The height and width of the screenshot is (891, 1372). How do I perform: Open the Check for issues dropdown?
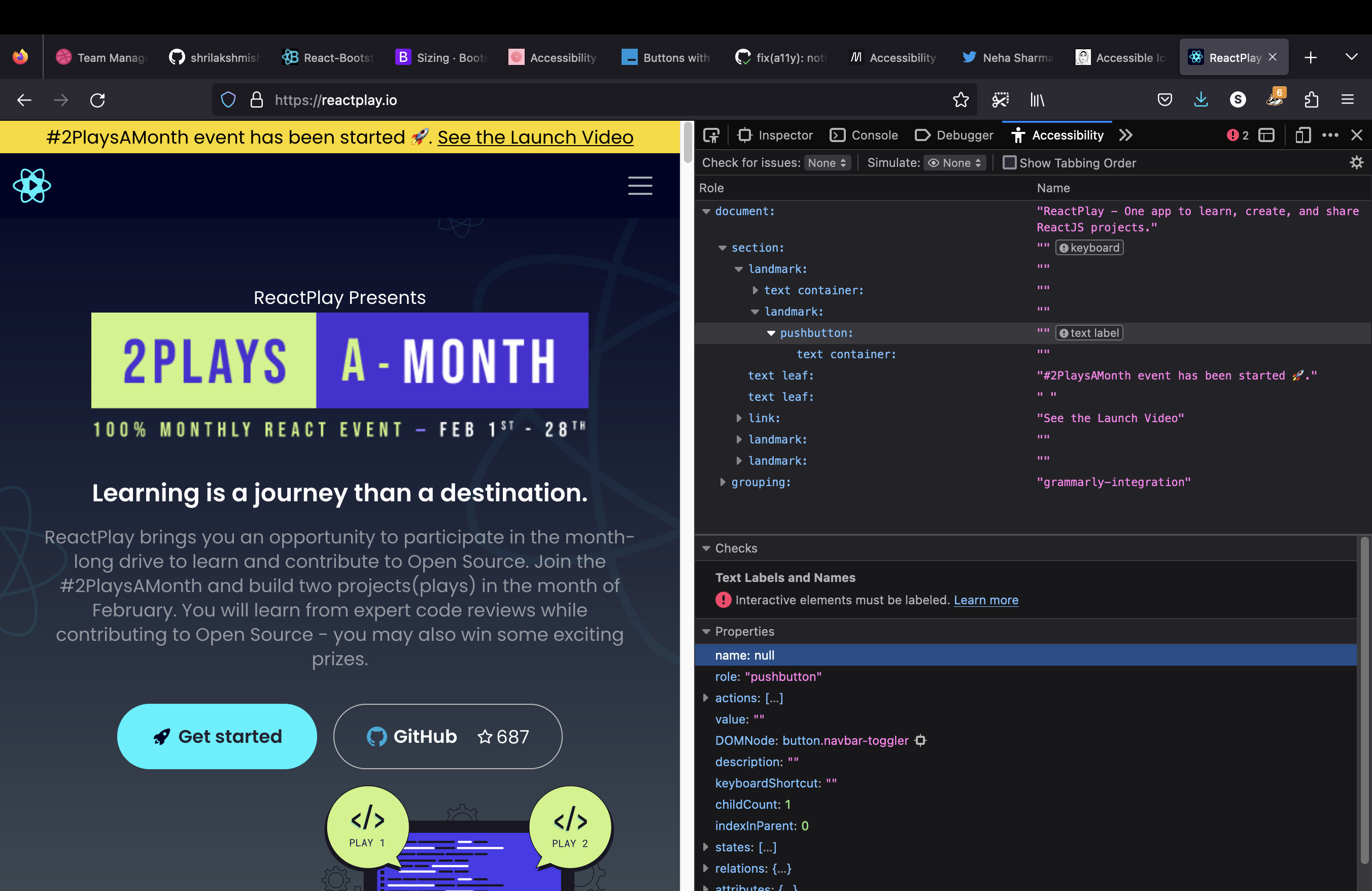click(x=827, y=162)
